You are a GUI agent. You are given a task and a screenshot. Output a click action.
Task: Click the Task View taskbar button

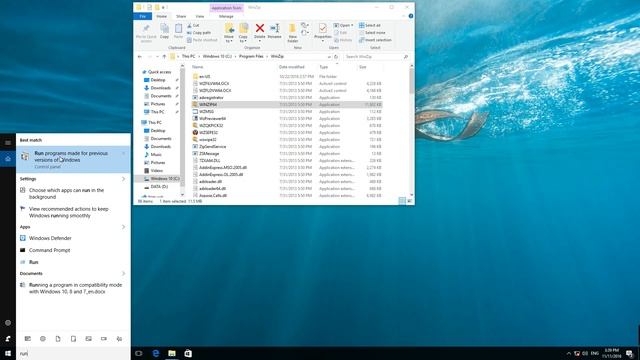[139, 353]
